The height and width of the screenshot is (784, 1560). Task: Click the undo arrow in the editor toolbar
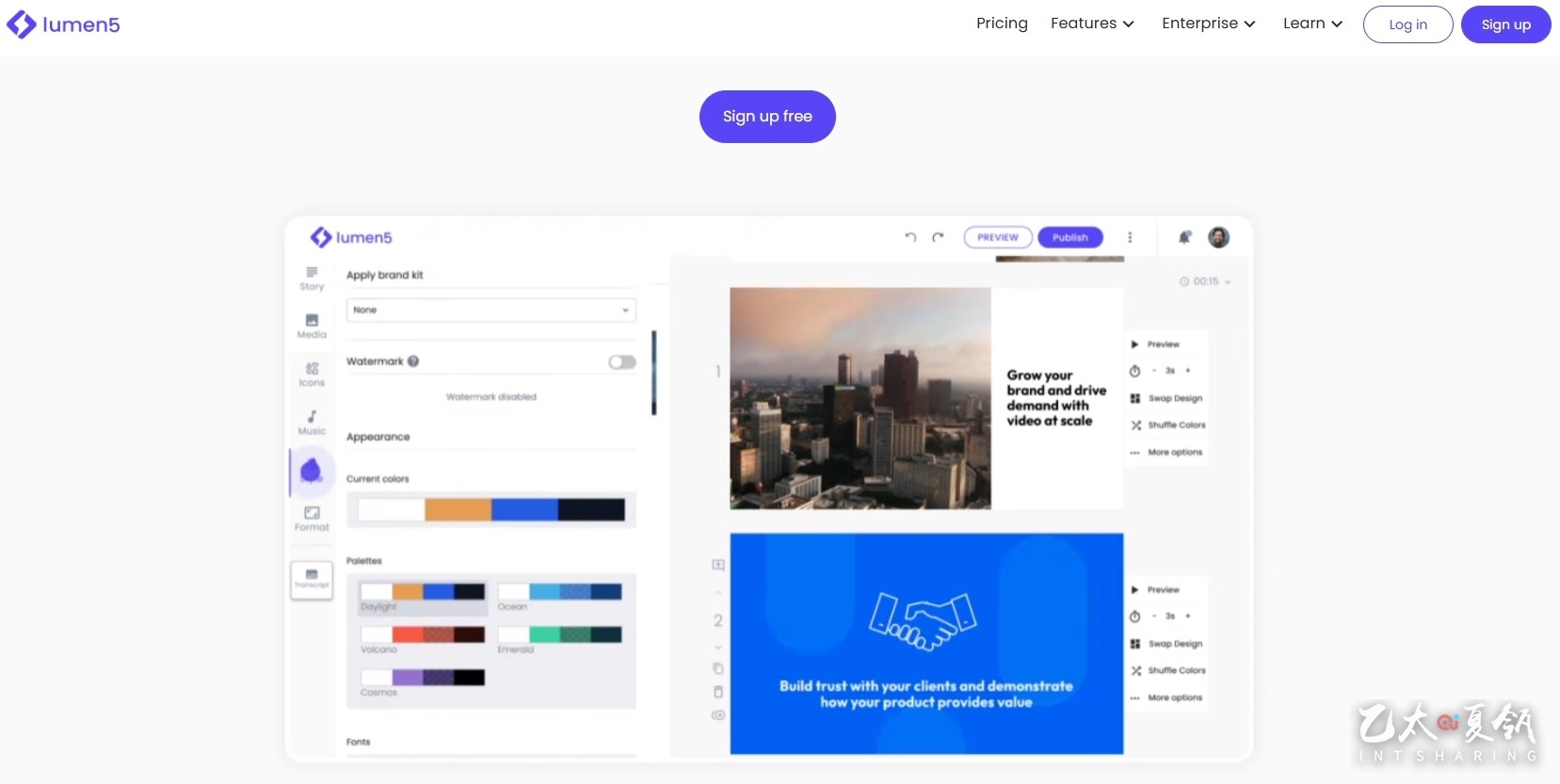pos(910,237)
